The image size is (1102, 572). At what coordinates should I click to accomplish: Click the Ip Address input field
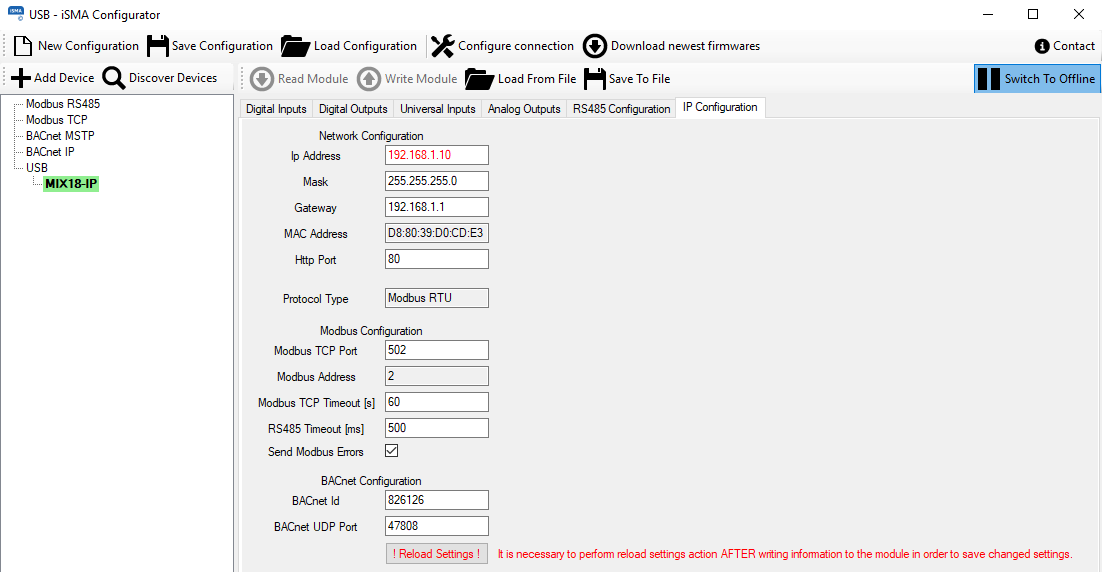[436, 155]
